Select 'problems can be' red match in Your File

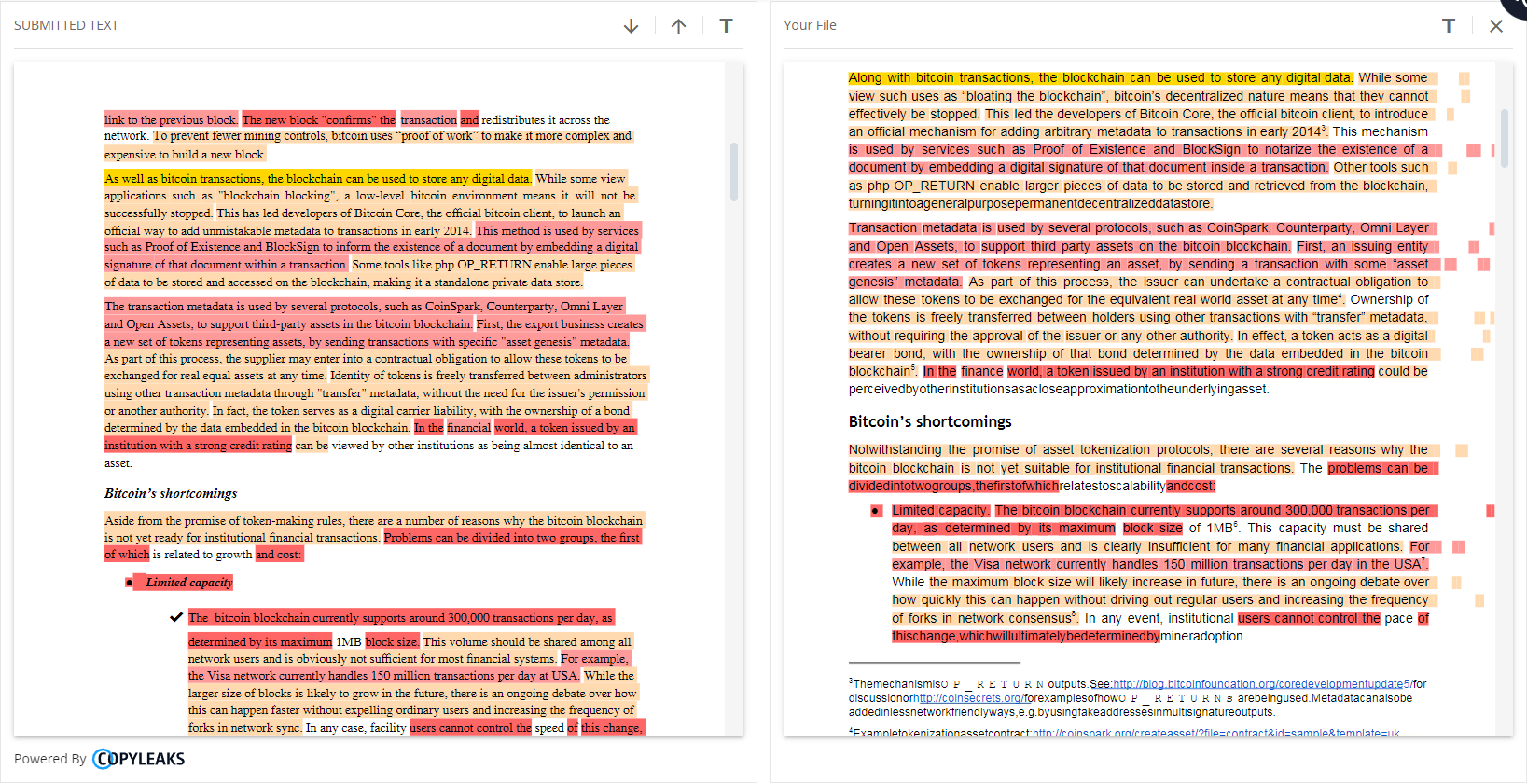(1378, 469)
